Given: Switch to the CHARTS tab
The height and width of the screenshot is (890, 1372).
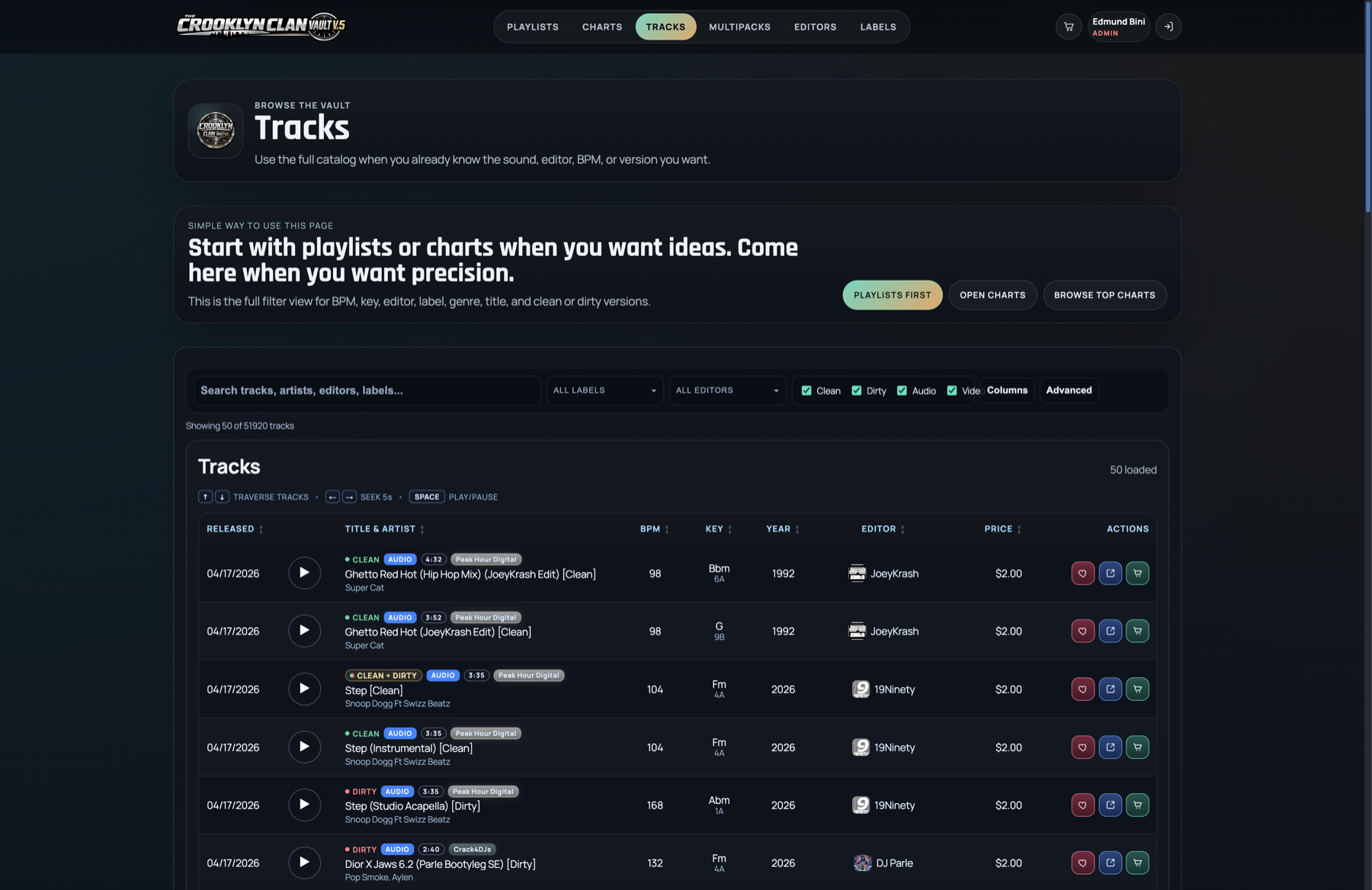Looking at the screenshot, I should coord(601,26).
